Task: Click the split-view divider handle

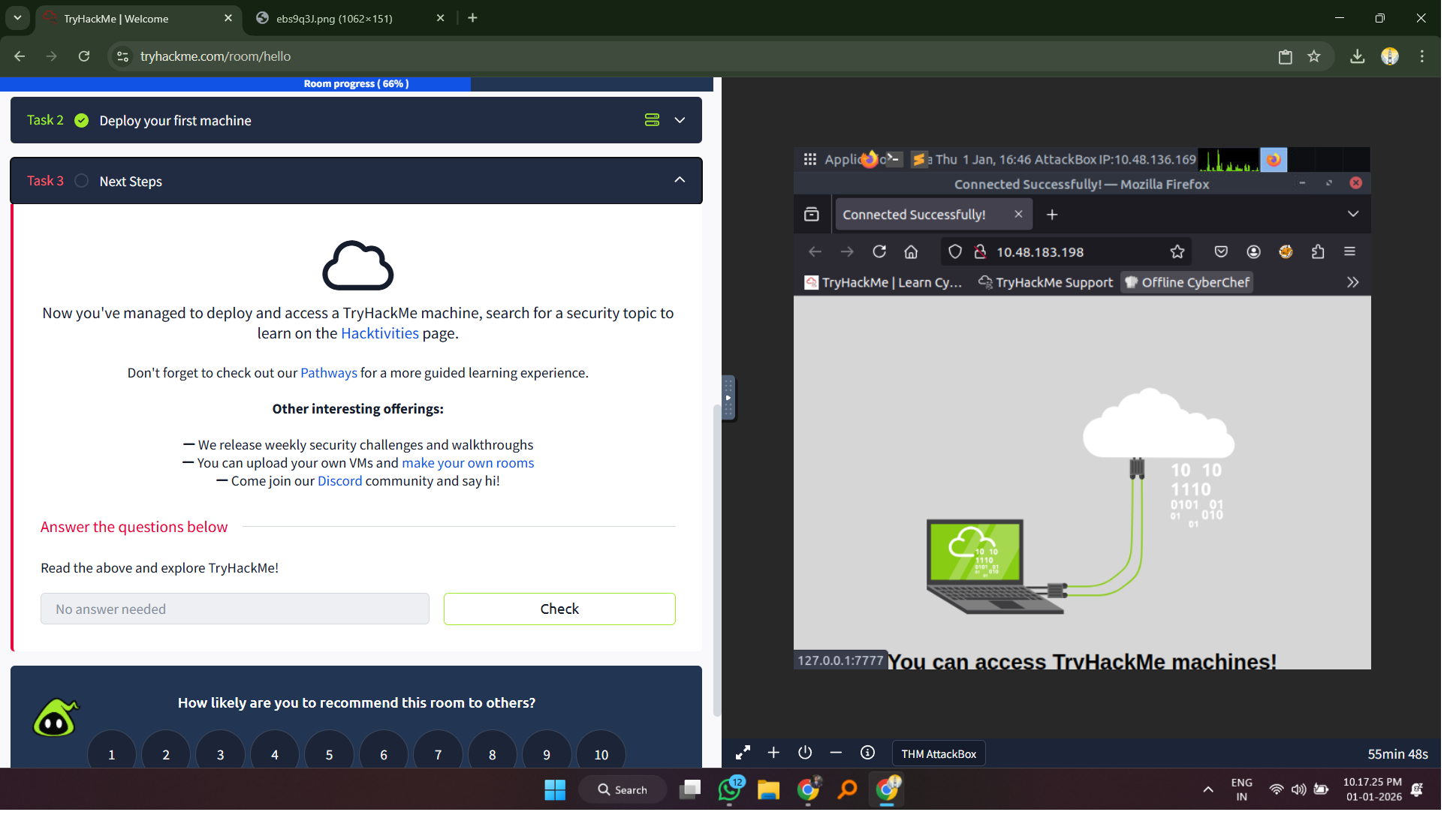Action: point(728,398)
